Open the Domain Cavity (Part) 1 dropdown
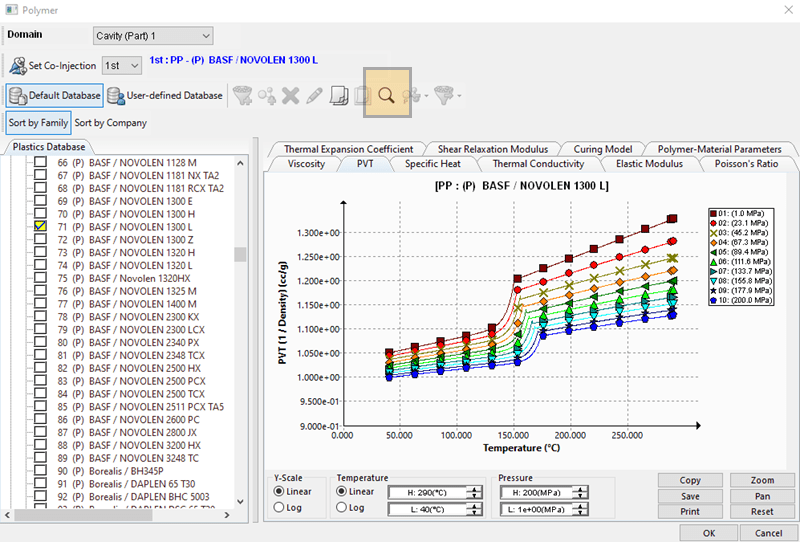The width and height of the screenshot is (800, 542). pyautogui.click(x=153, y=36)
